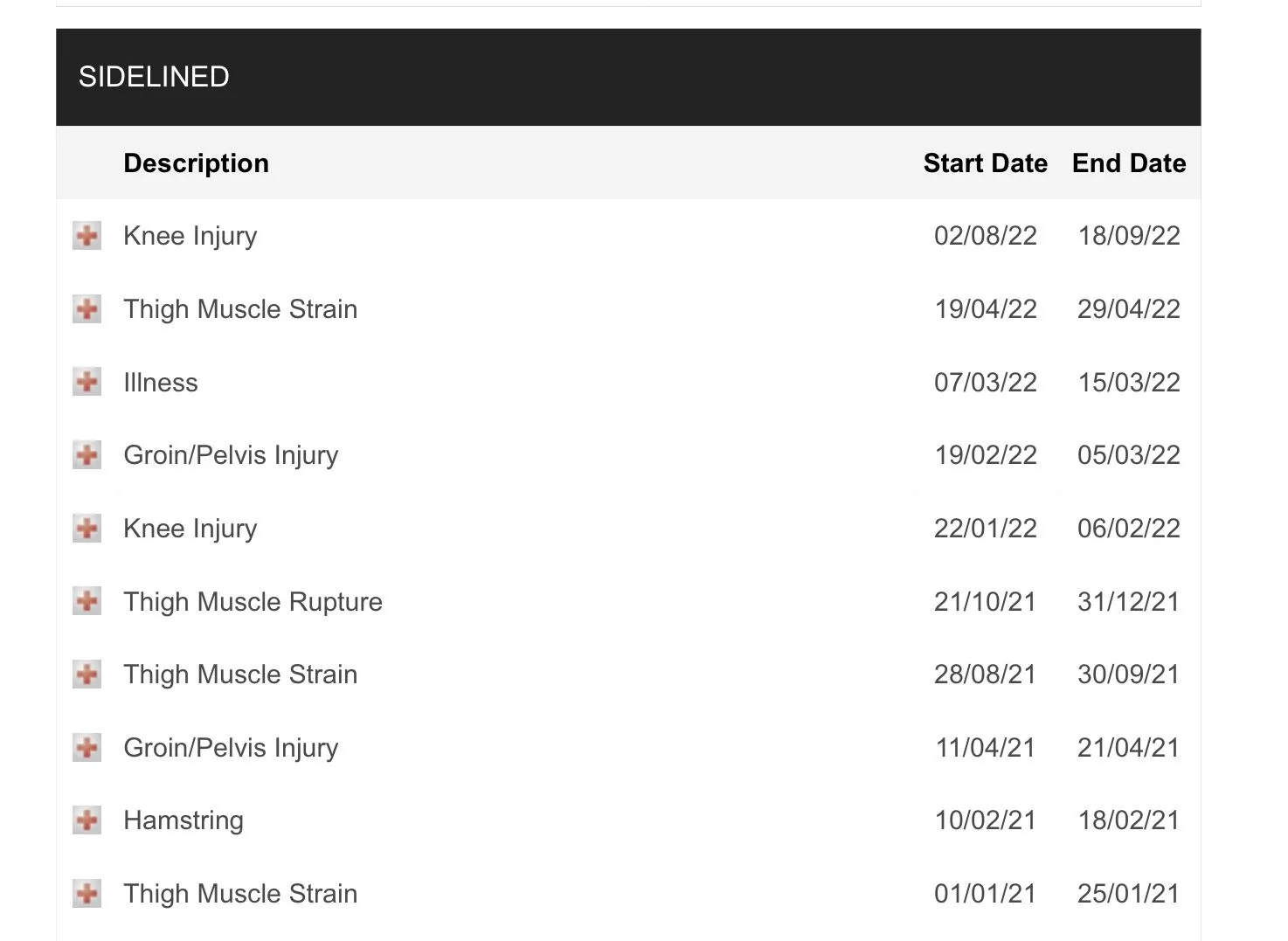Click the 18/02/21 end date
1288x941 pixels.
1128,820
